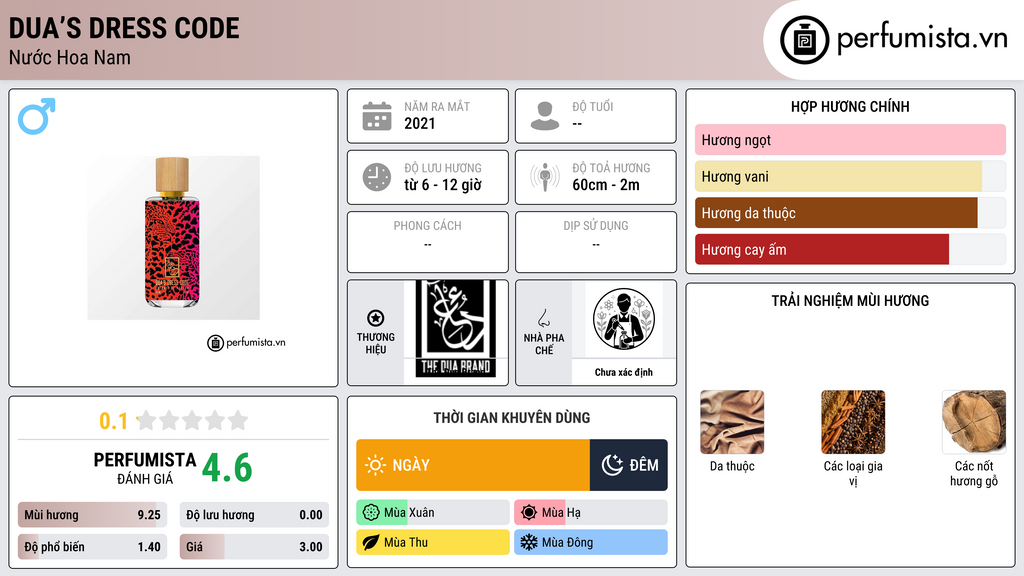Click the perfumista.vn perfume bottle logo icon

pyautogui.click(x=804, y=40)
